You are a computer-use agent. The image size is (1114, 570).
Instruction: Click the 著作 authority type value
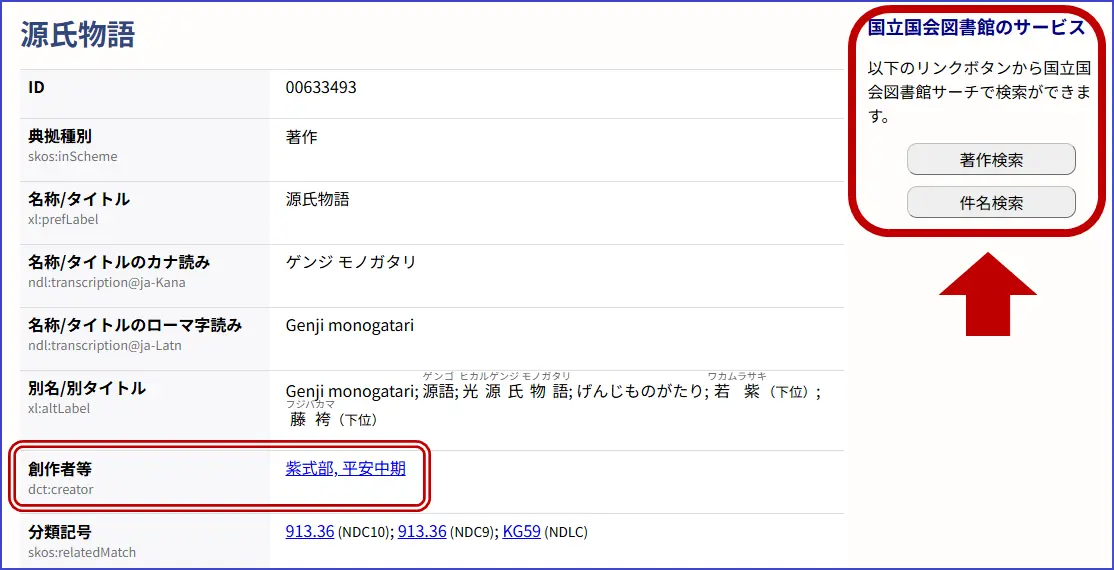pos(301,137)
